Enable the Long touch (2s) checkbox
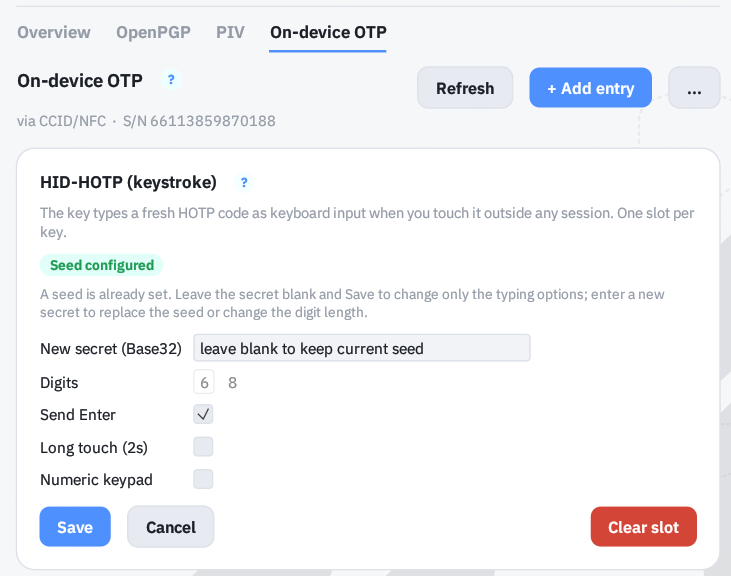The image size is (731, 576). (x=203, y=446)
